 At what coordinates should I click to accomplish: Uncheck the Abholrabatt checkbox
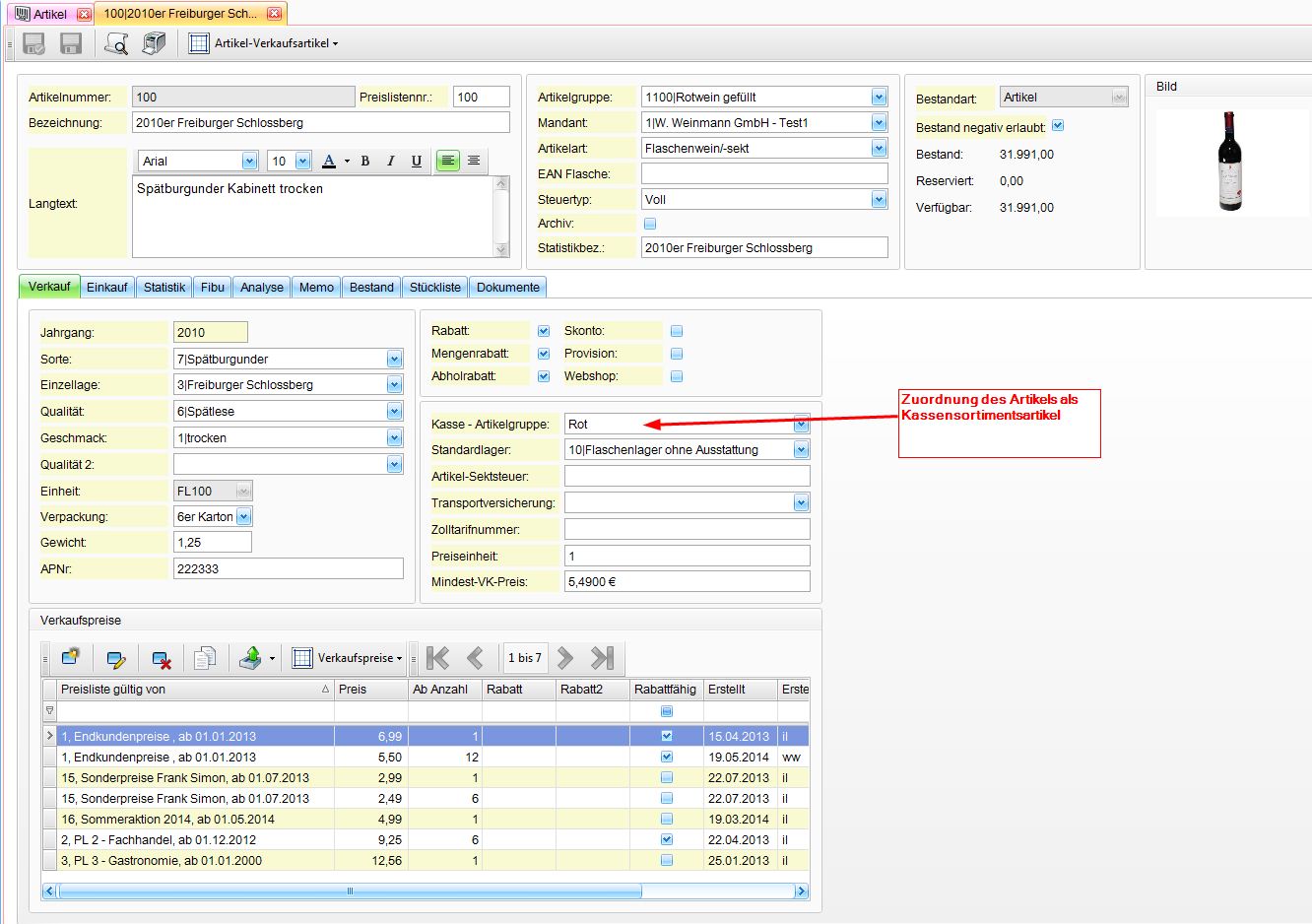coord(544,376)
